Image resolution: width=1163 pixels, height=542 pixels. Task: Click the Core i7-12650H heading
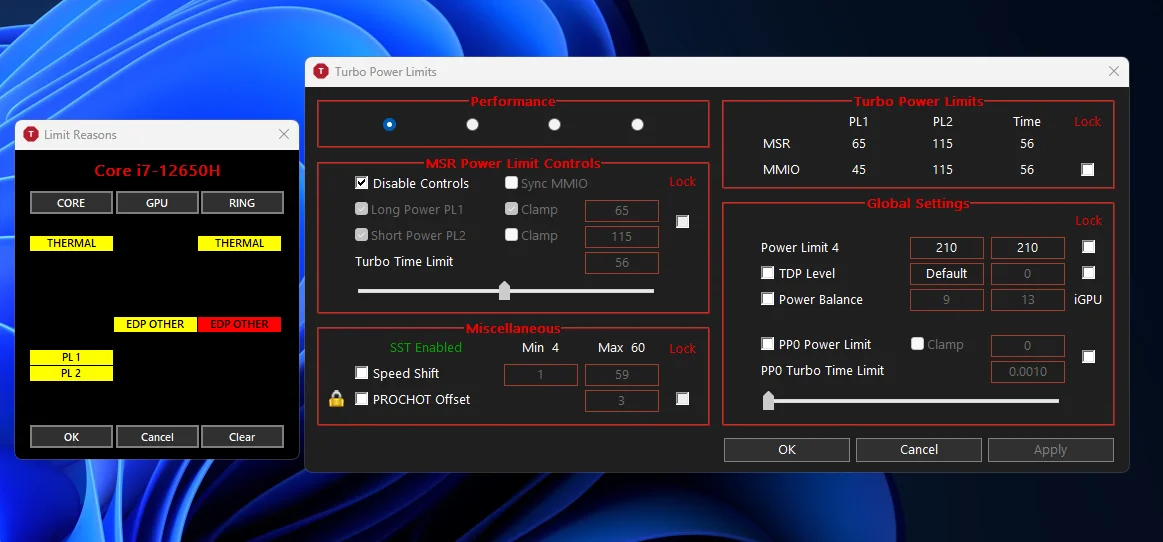click(x=157, y=171)
